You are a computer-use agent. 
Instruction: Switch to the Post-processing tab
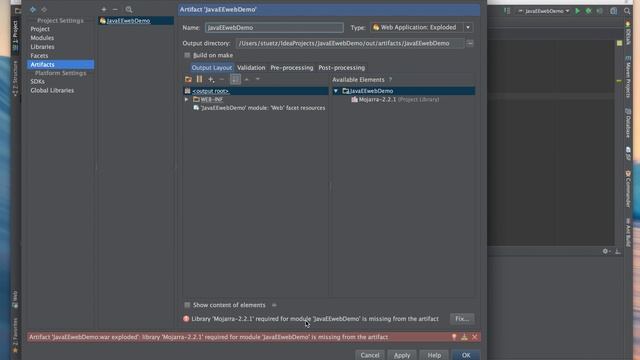point(342,68)
